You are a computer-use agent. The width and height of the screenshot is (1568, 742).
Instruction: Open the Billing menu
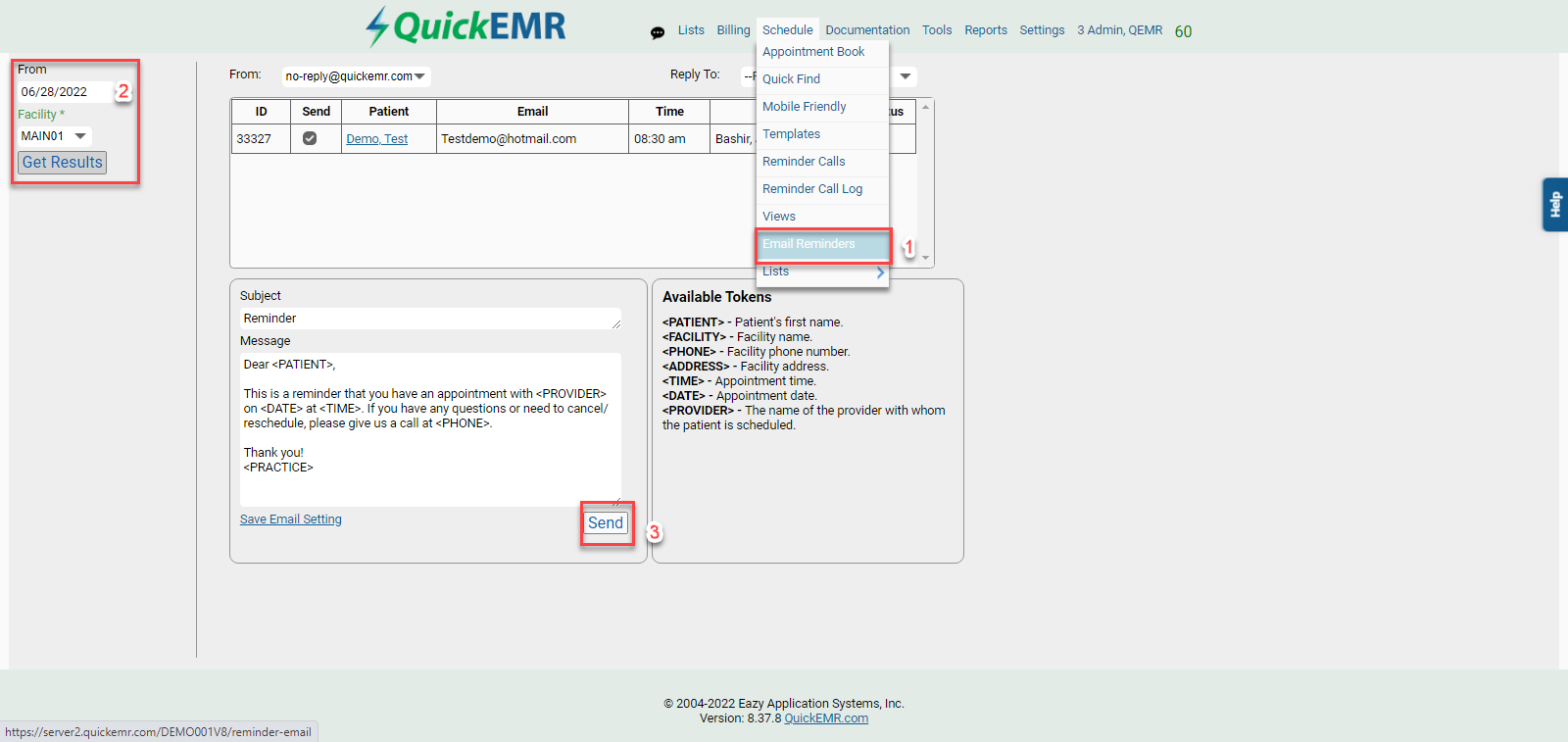733,30
